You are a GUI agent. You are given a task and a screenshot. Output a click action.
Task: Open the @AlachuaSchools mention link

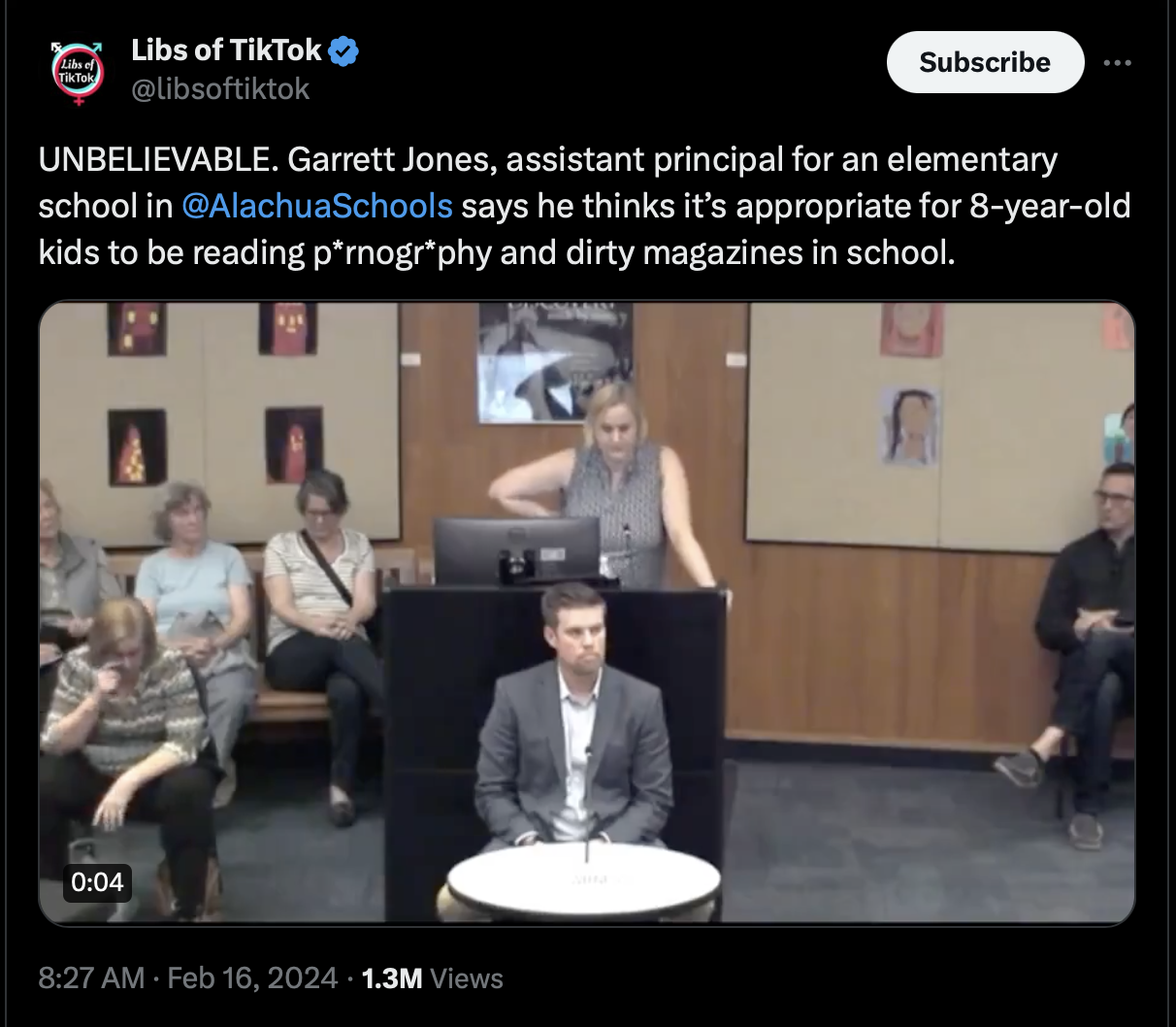[317, 206]
